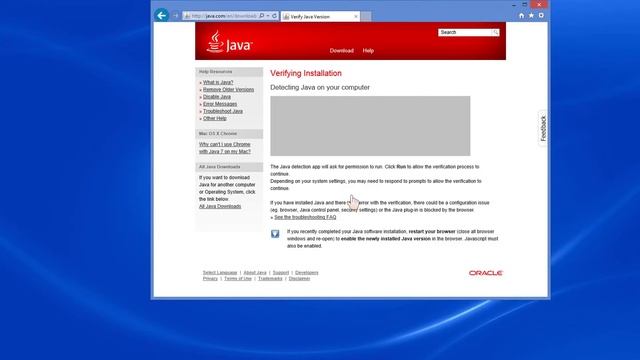Open See the troubleshooting FAQ link

coord(305,217)
